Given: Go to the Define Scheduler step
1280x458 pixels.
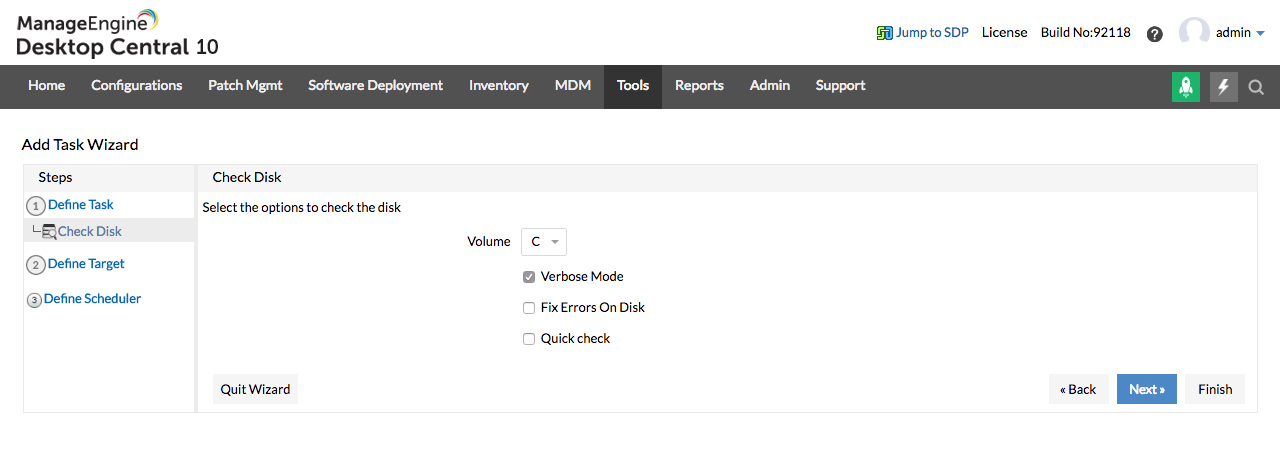Looking at the screenshot, I should tap(92, 299).
